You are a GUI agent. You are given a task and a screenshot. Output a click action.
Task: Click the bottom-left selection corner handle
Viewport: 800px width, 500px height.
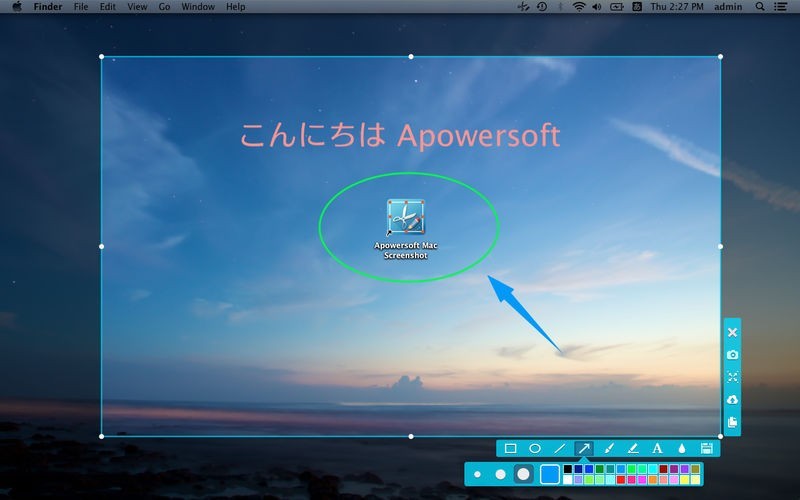(x=102, y=436)
